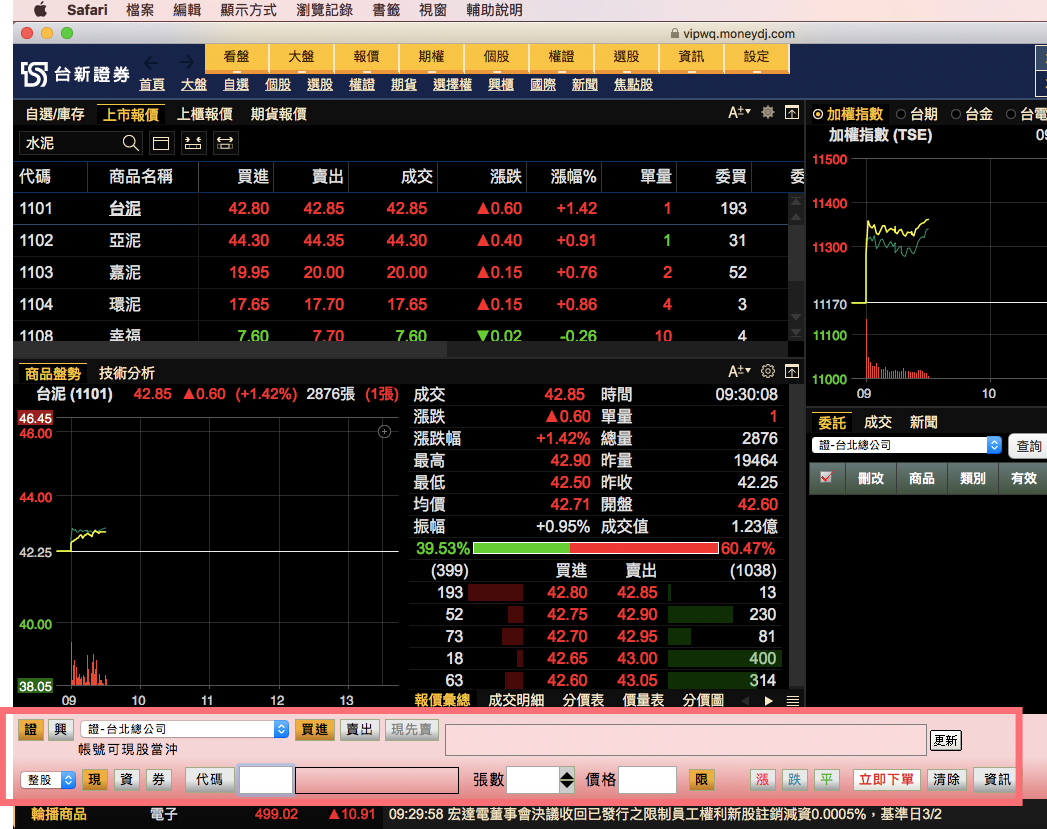
Task: Click the 水泥 search input field
Action: tap(70, 143)
